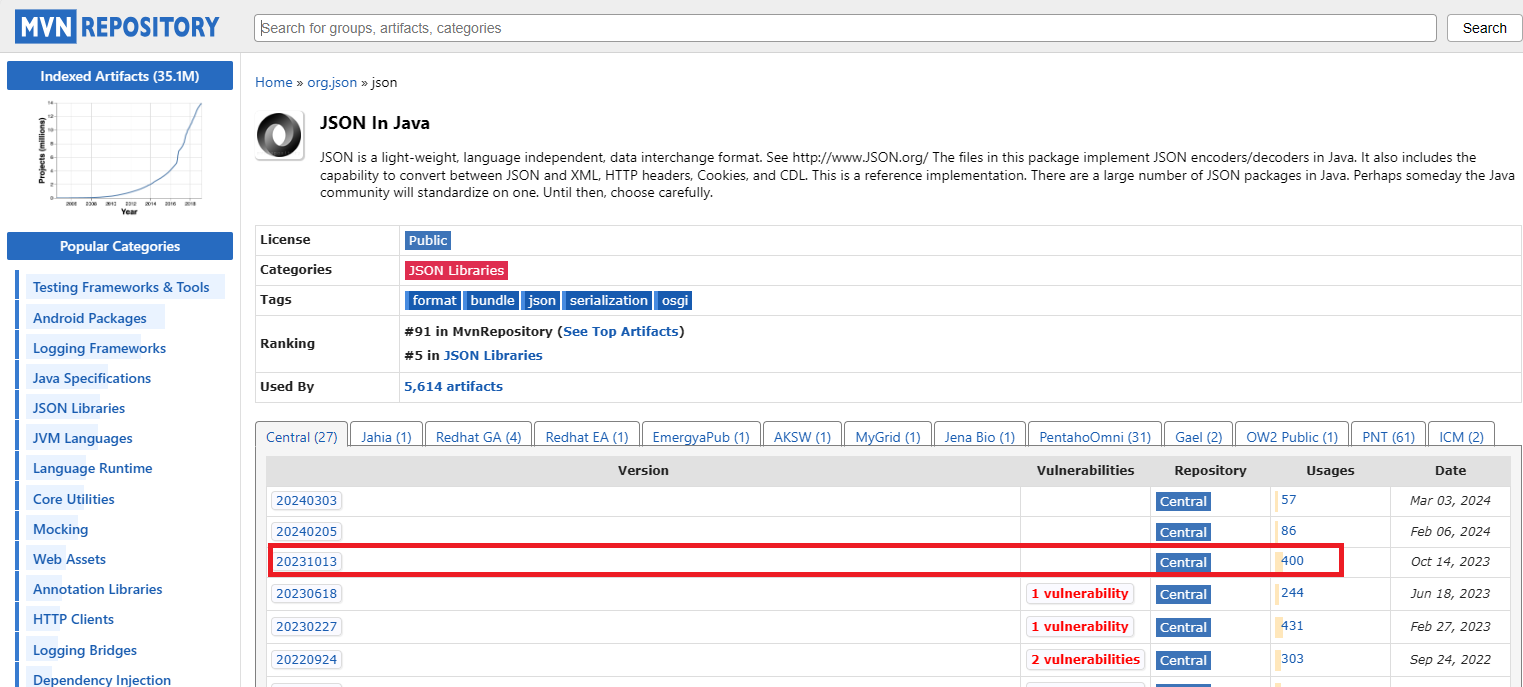
Task: Open version 20231013
Action: coord(306,562)
